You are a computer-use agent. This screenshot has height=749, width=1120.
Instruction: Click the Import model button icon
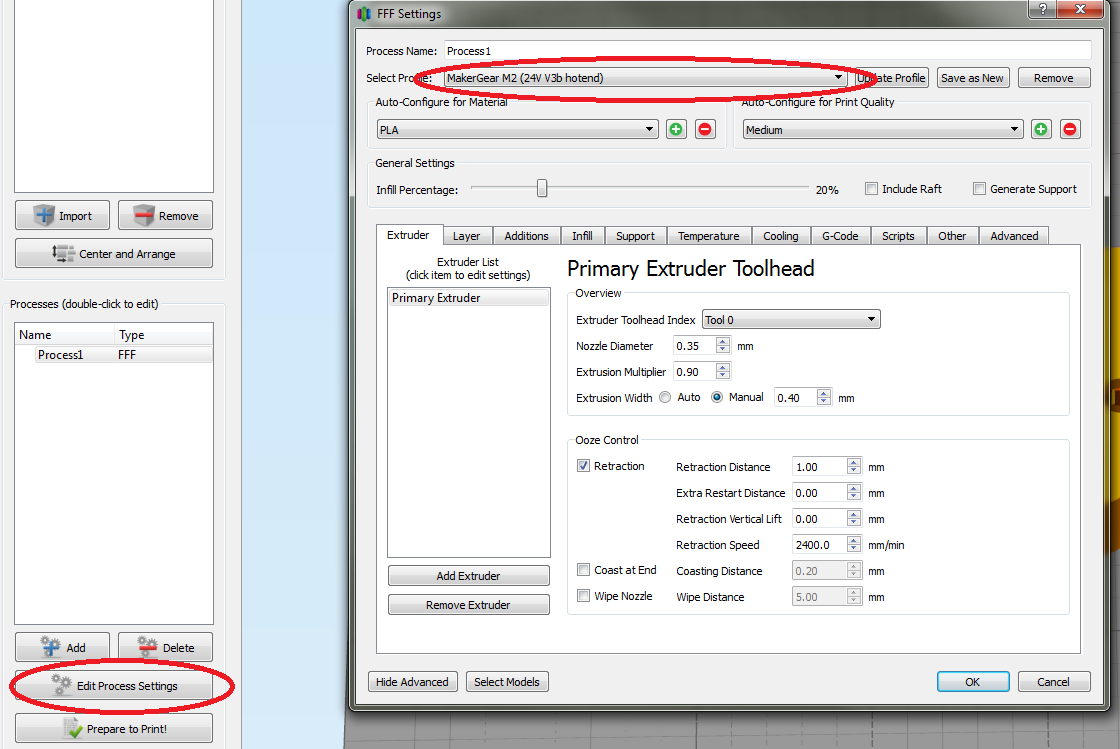pos(45,215)
